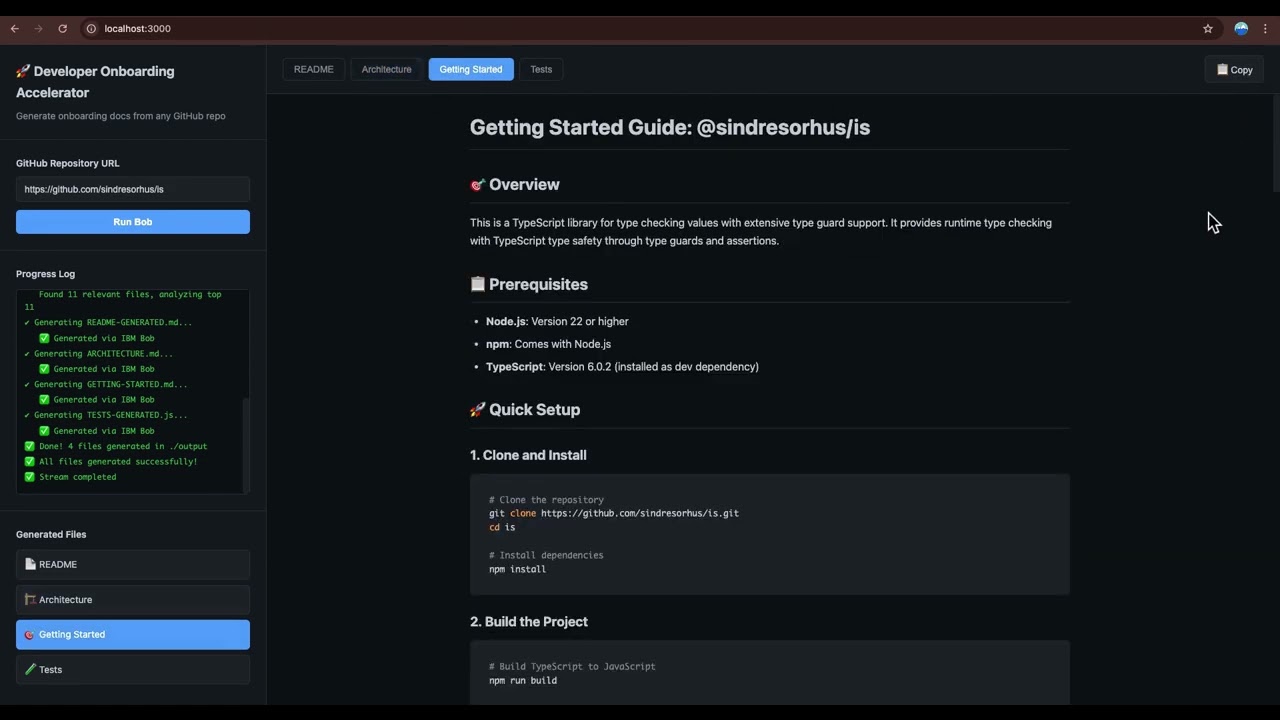The height and width of the screenshot is (720, 1280).
Task: Open the browser profile avatar
Action: tap(1241, 29)
